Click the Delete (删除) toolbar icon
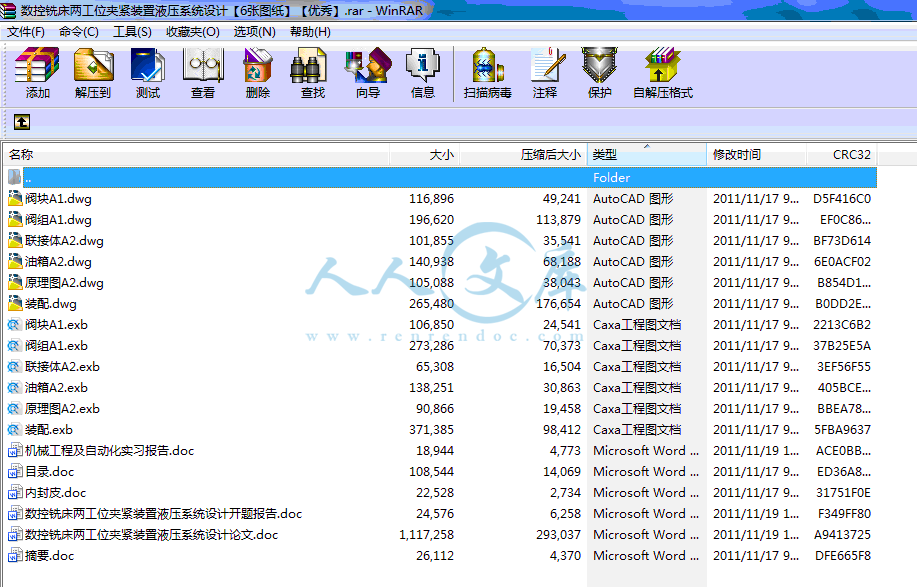Image resolution: width=917 pixels, height=587 pixels. point(258,64)
